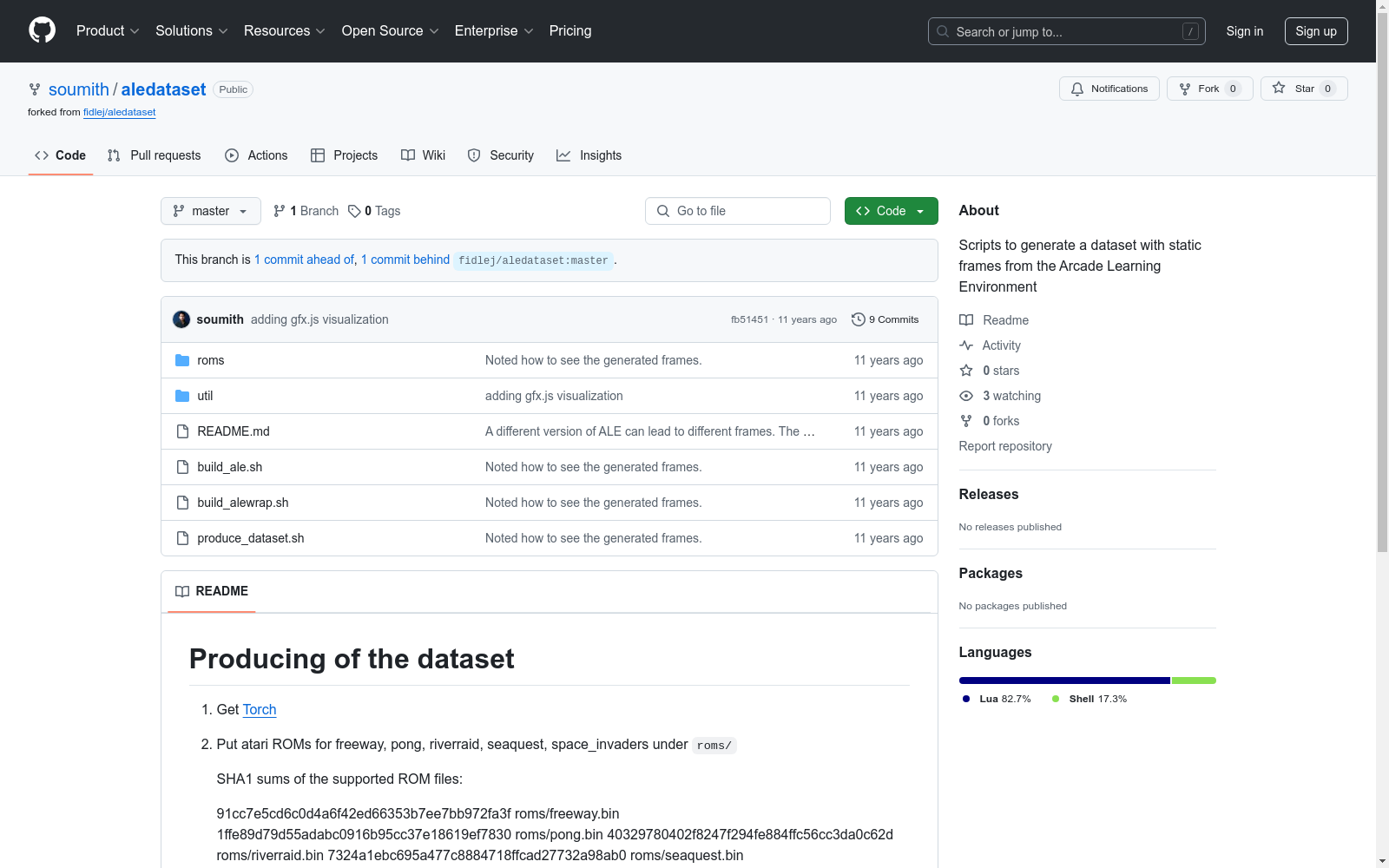
Task: Open the Releases section heading
Action: click(989, 494)
